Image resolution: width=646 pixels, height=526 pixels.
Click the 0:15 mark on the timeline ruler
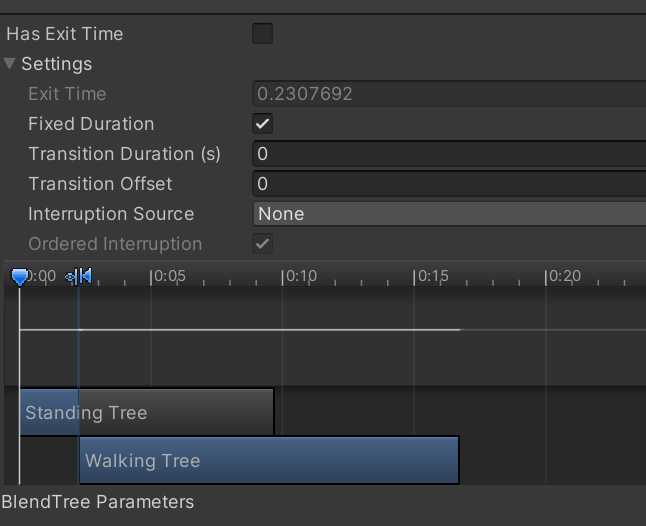point(431,276)
